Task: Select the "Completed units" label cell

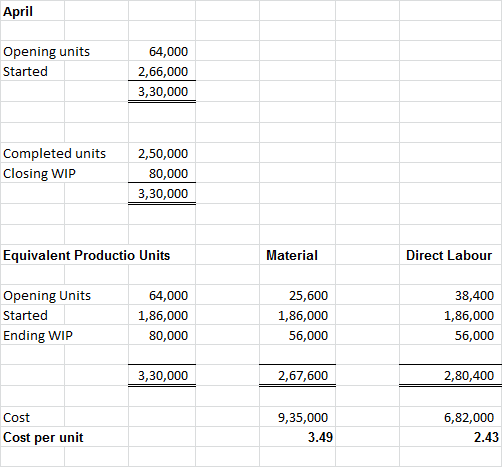Action: (54, 153)
